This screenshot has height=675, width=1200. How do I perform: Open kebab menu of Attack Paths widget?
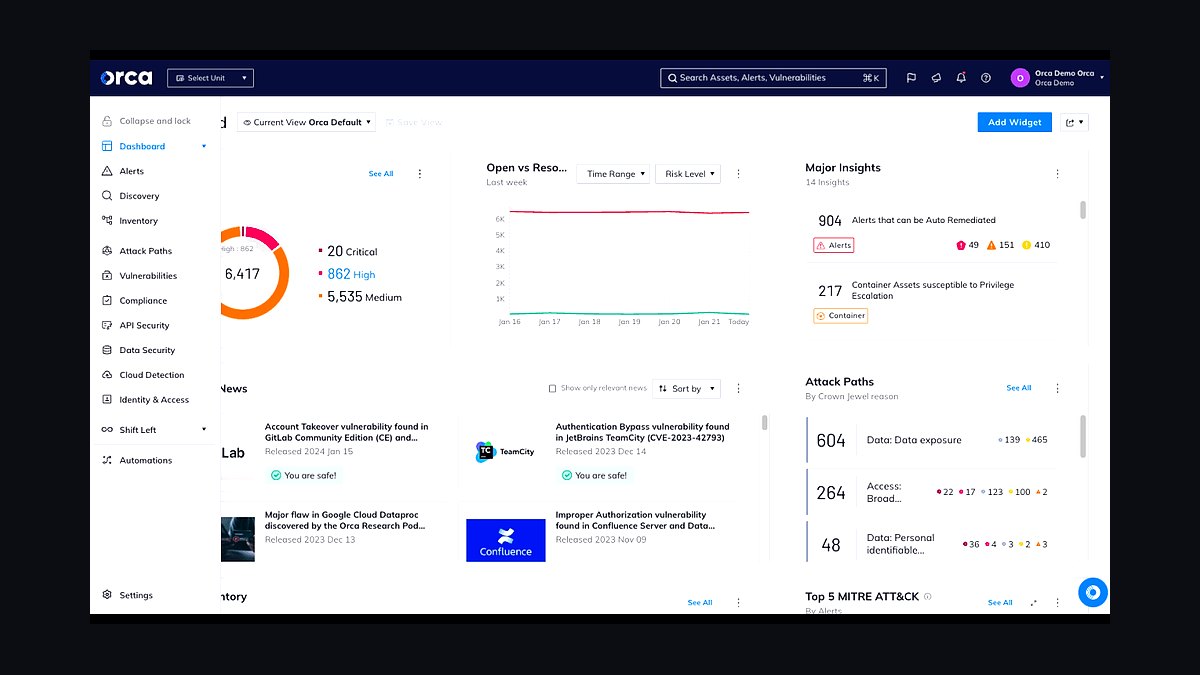coord(1057,388)
